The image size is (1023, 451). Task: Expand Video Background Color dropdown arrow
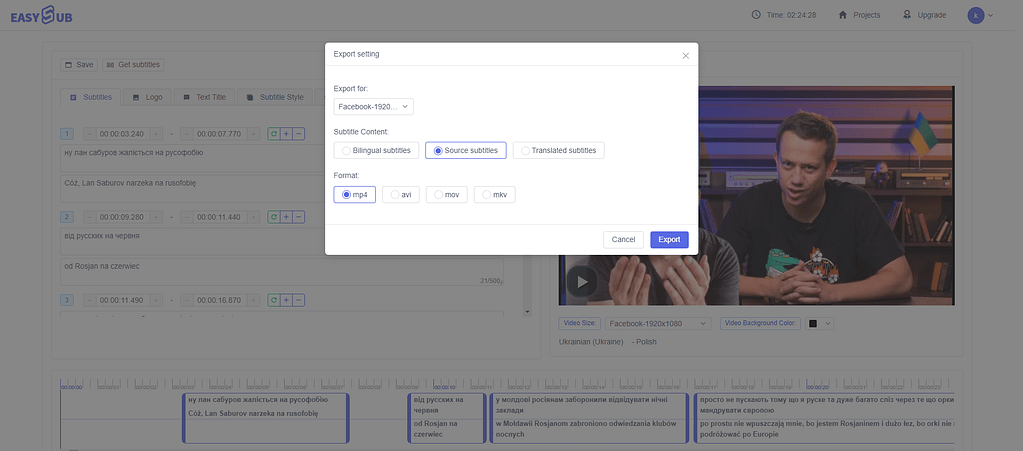point(828,323)
